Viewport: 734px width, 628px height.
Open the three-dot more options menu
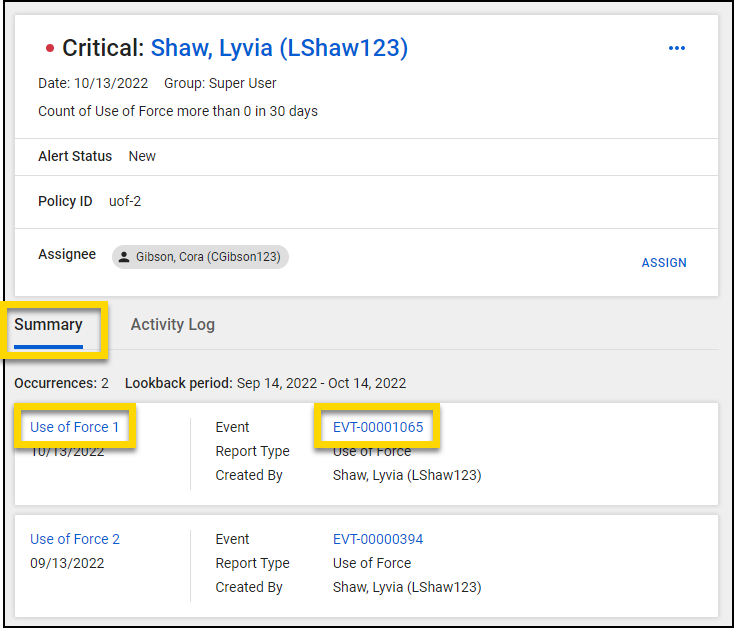coord(677,48)
